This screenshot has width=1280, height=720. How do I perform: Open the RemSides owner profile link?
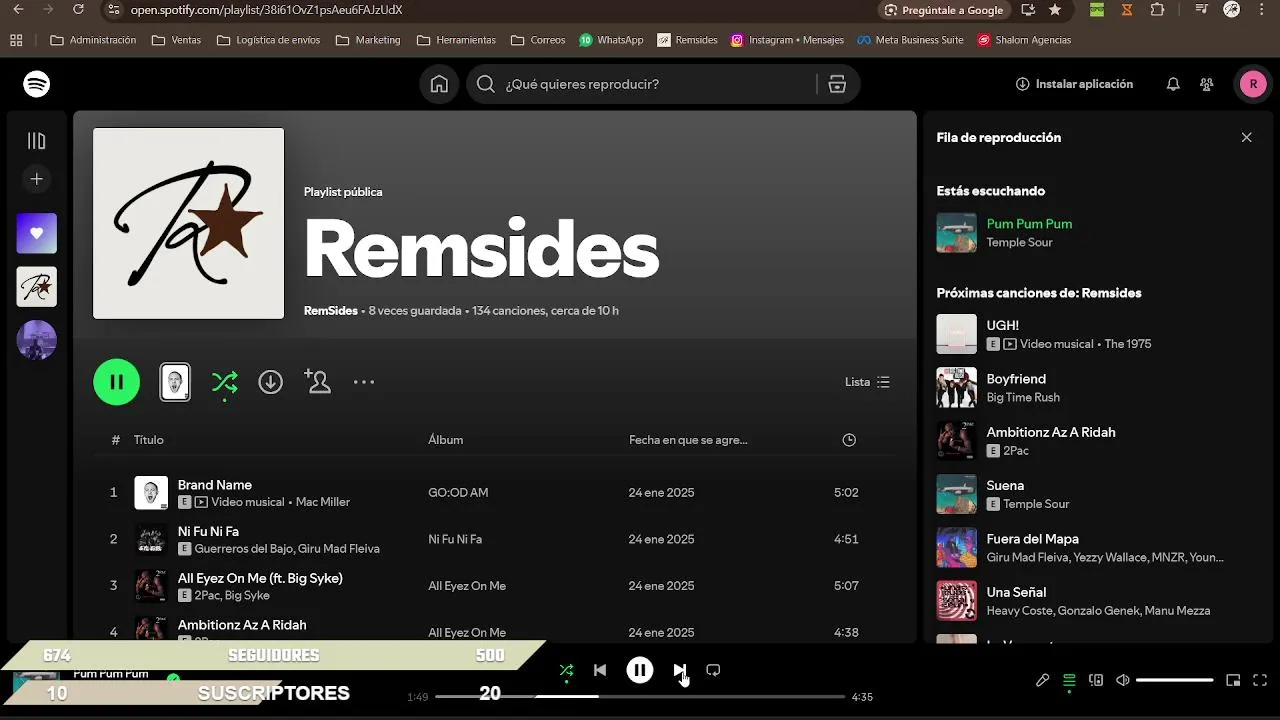point(331,311)
